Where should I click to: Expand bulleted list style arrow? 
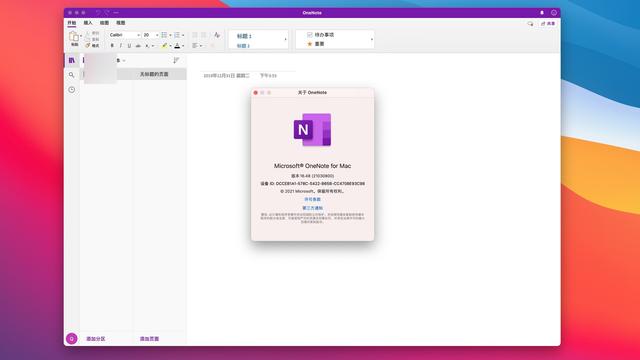click(170, 35)
